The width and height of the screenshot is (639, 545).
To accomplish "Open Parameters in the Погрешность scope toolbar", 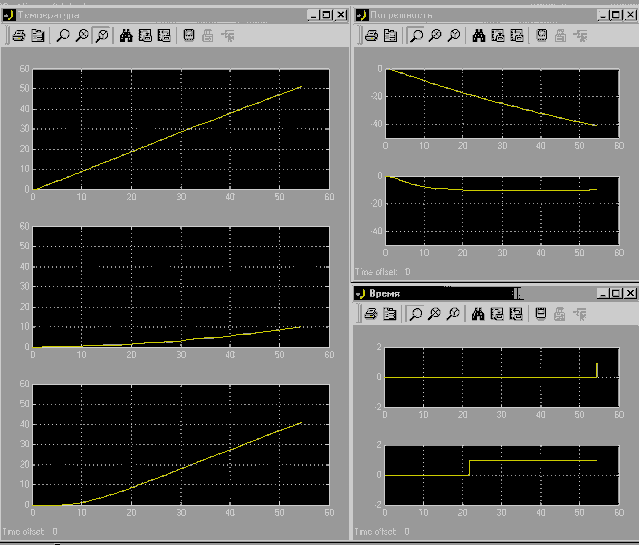I will [x=389, y=36].
